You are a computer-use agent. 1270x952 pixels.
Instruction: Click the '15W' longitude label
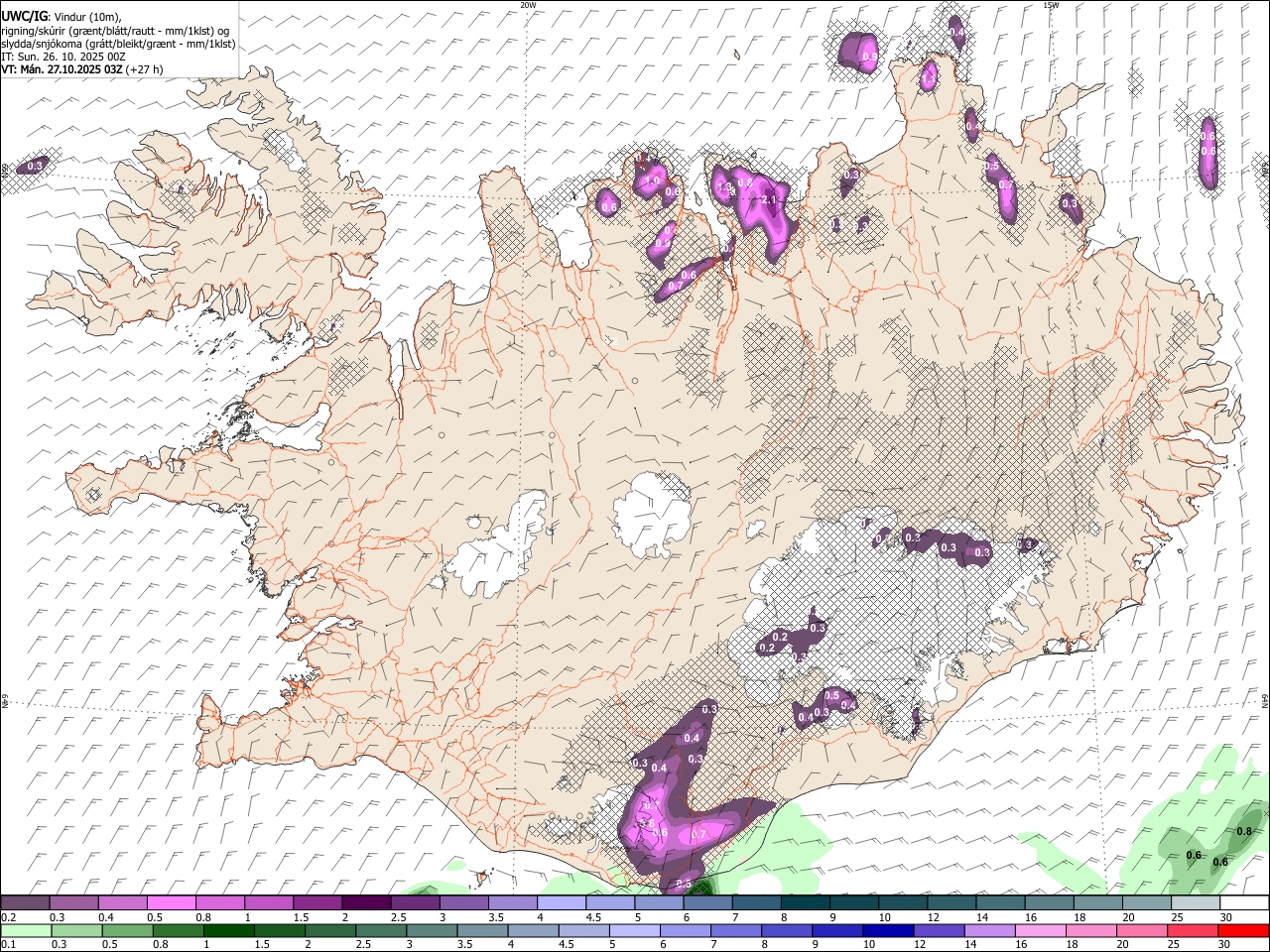coord(1051,5)
